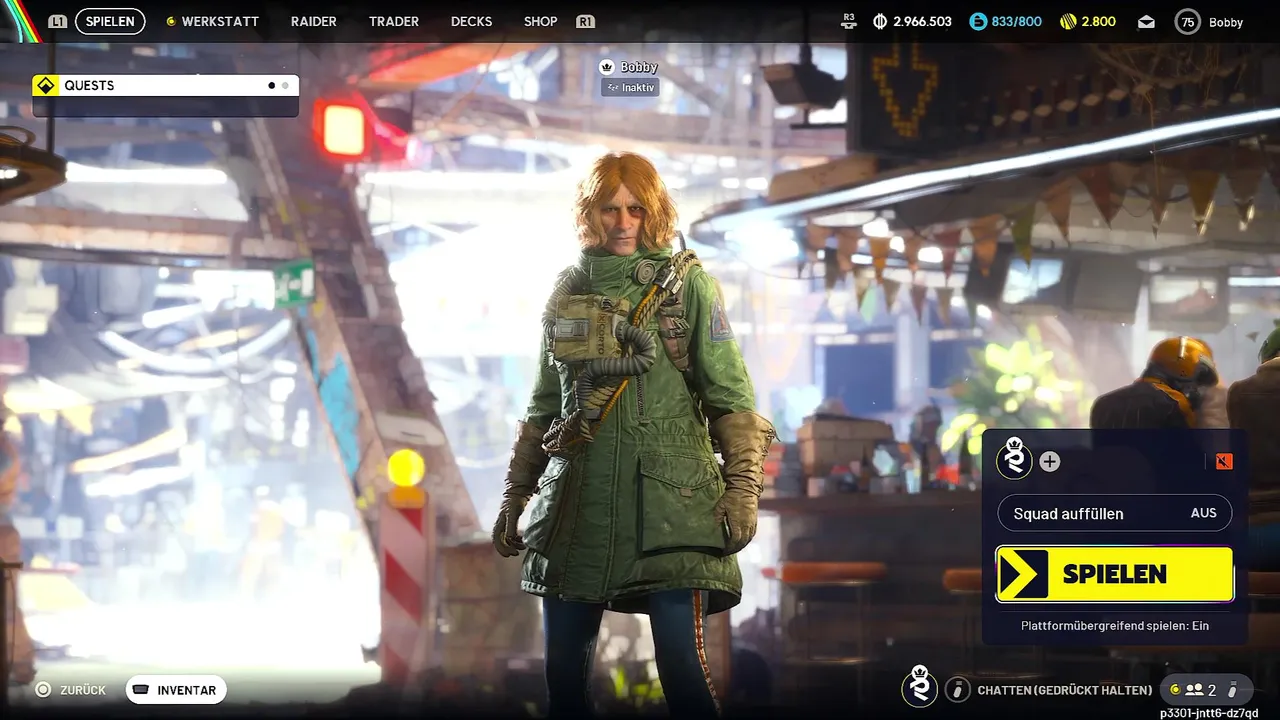The height and width of the screenshot is (720, 1280).
Task: Open the social friends pill showing 2
Action: pyautogui.click(x=1206, y=689)
